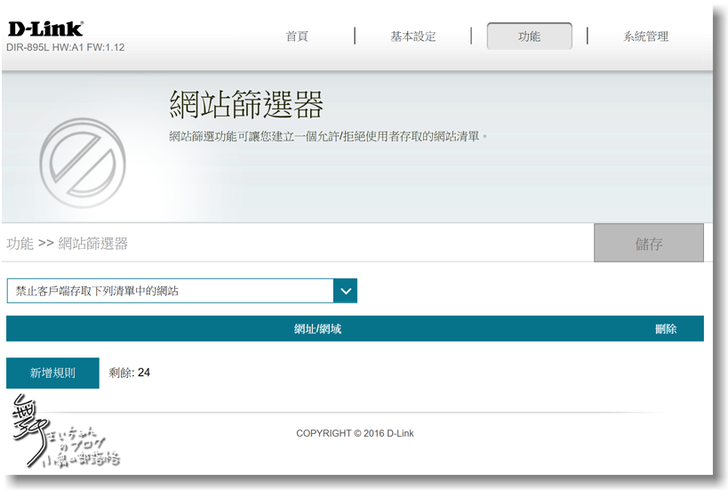Click the blog watermark logo at bottom-left
The image size is (728, 490).
tap(58, 431)
